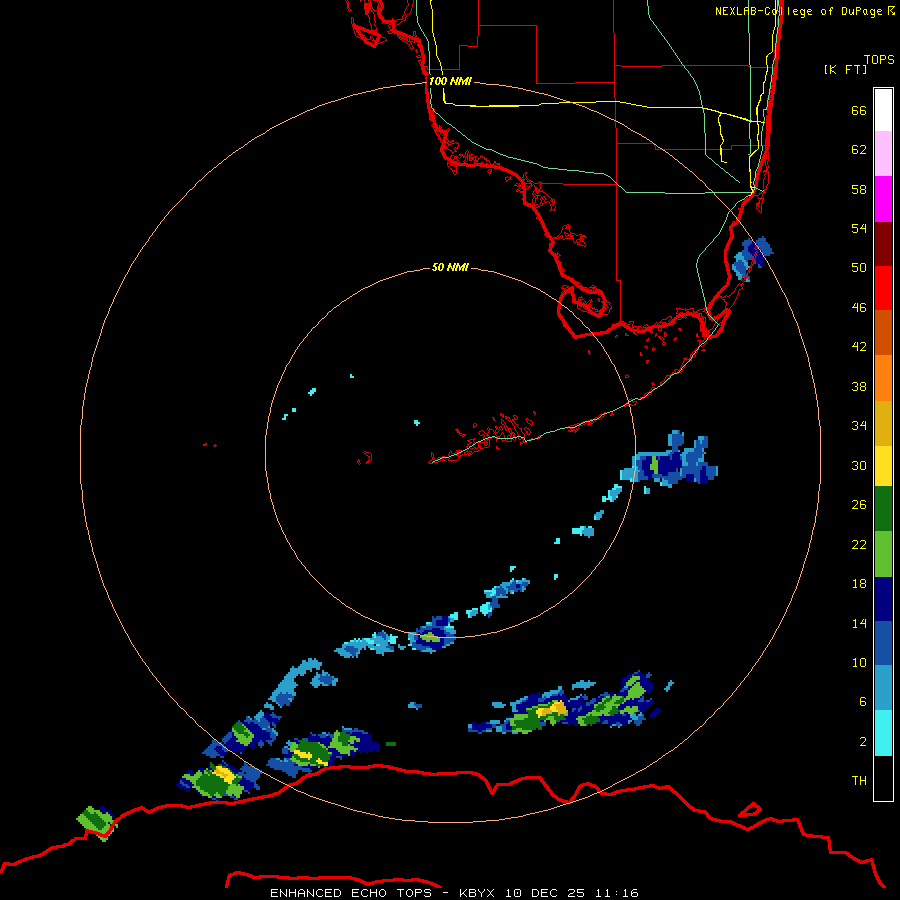The width and height of the screenshot is (900, 900).
Task: Click the "K FT" units label
Action: click(845, 69)
